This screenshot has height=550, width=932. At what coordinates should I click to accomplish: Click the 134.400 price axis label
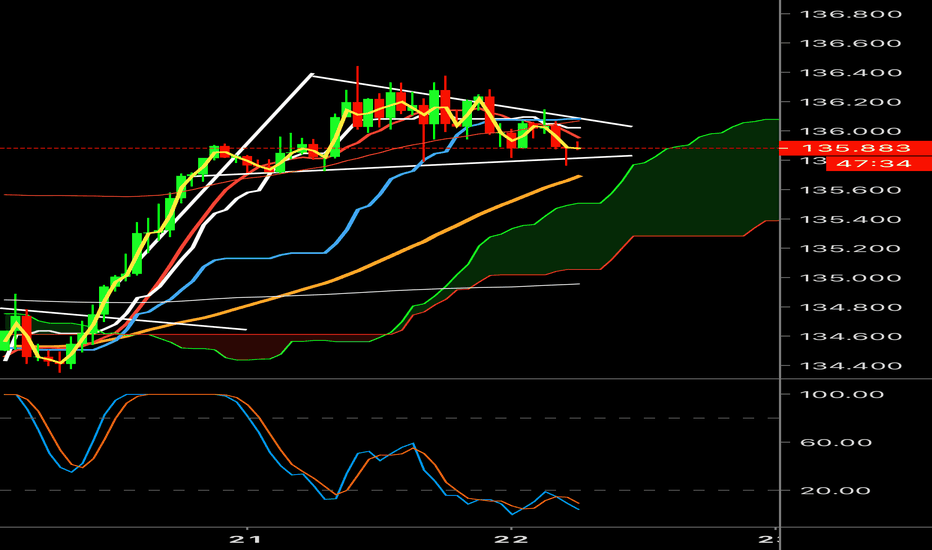[851, 366]
